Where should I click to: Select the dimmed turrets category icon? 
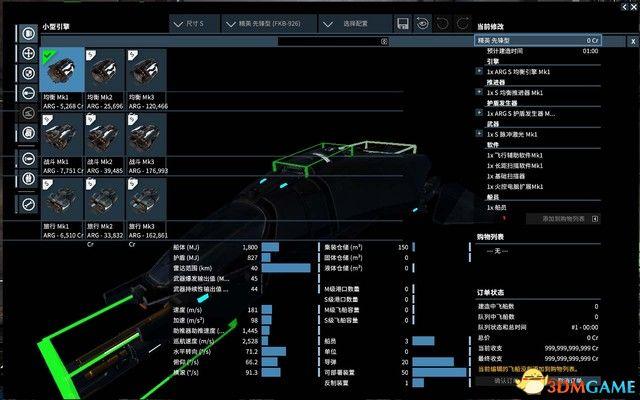click(28, 113)
